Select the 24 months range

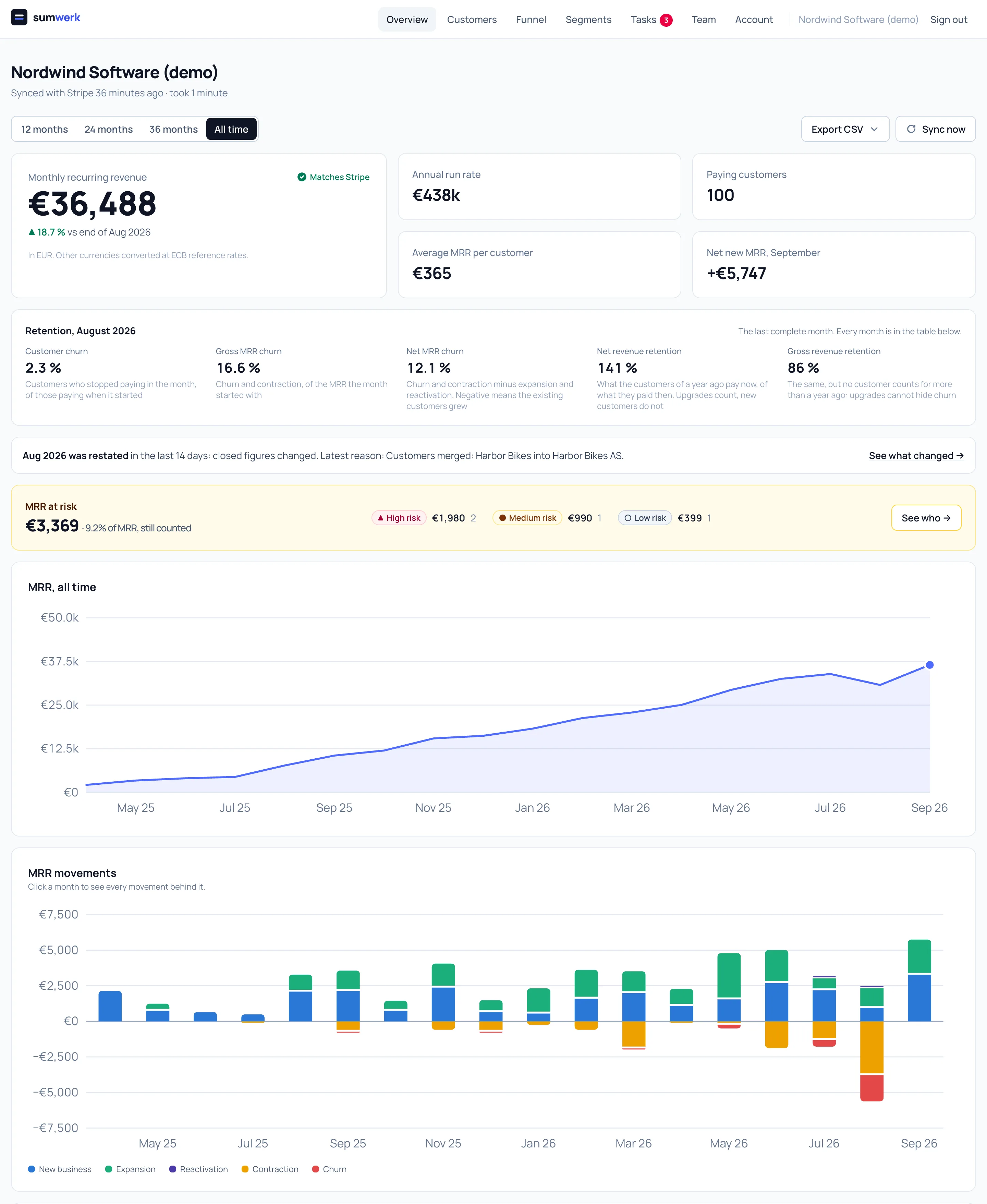pos(109,129)
